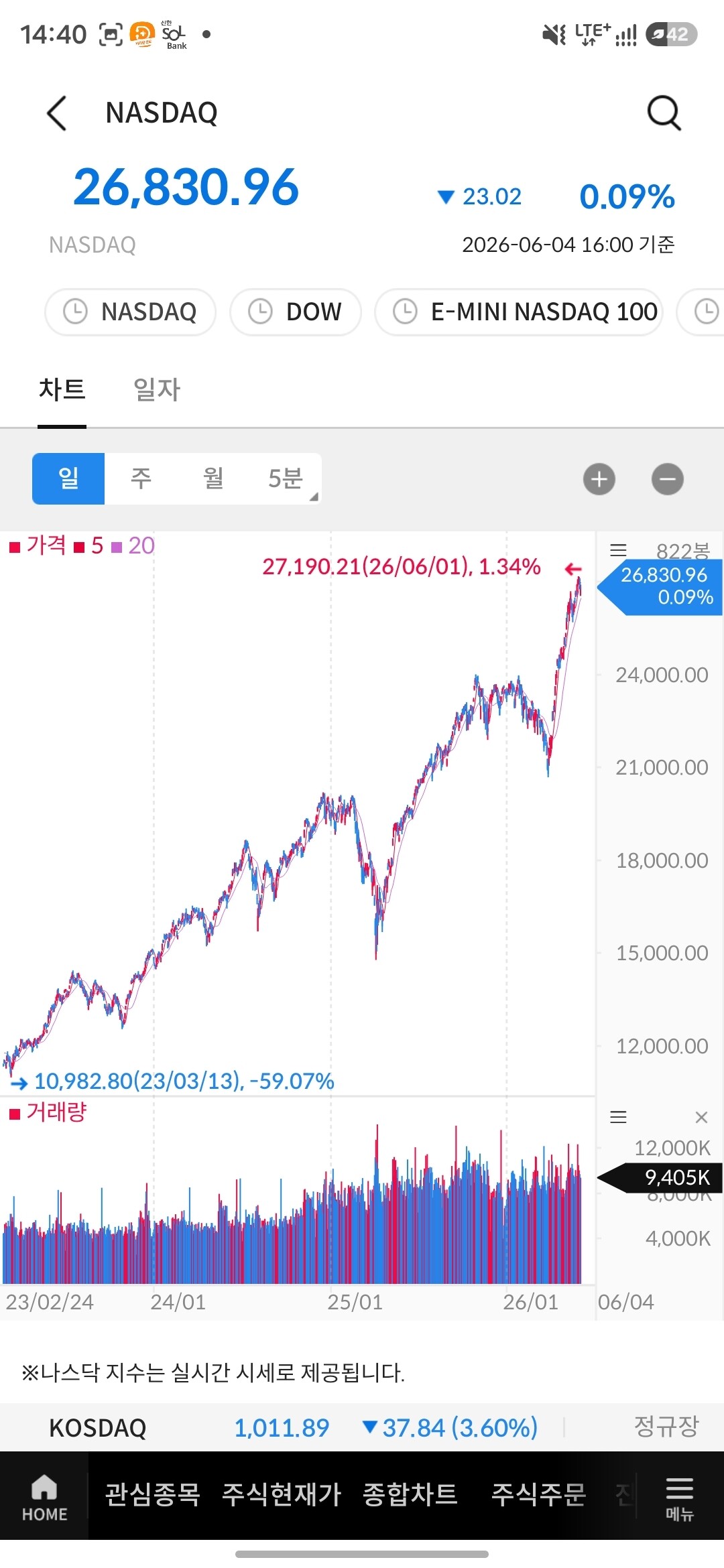Switch chart period to monthly (월)
724x1568 pixels.
(213, 478)
